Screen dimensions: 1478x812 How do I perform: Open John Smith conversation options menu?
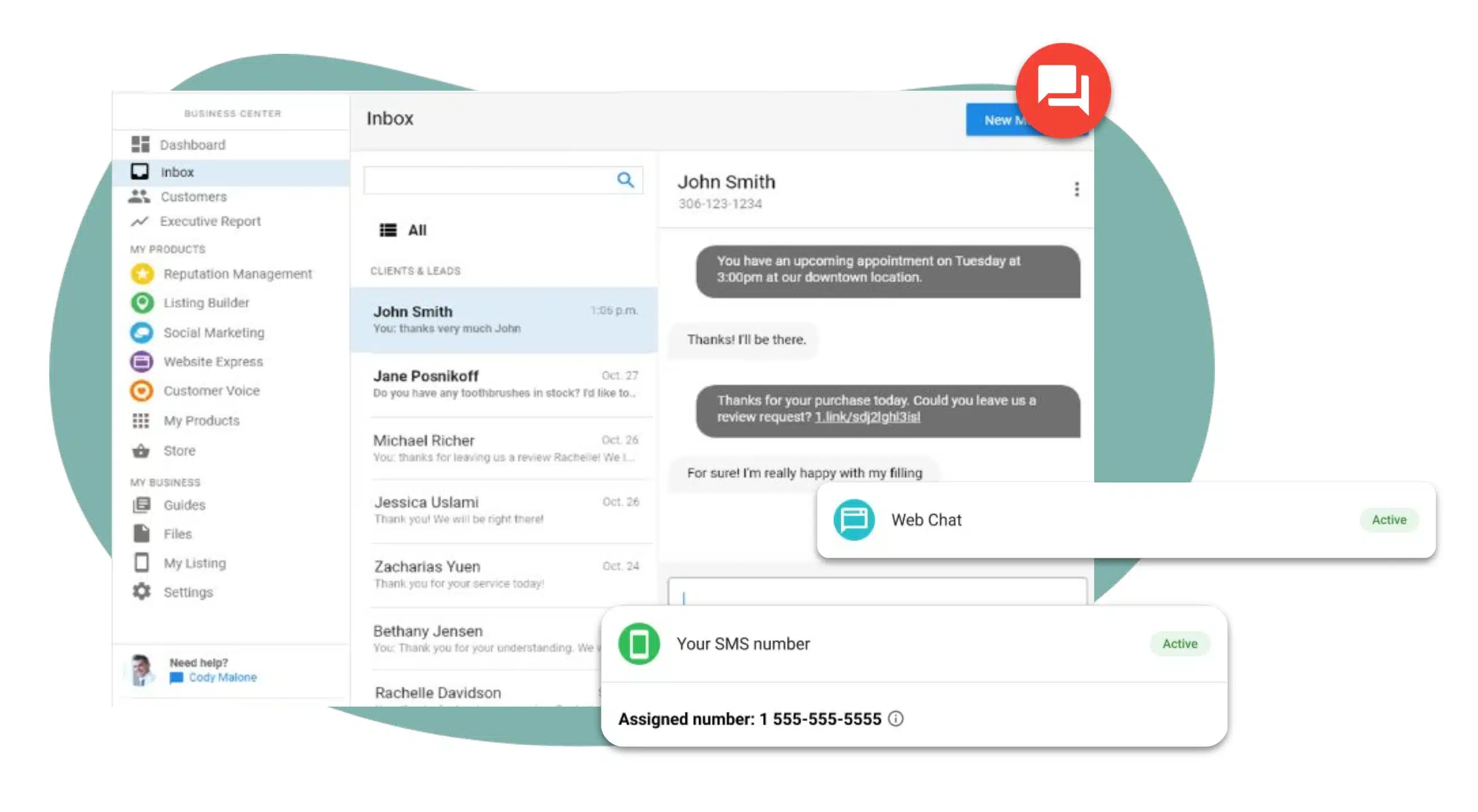click(x=1077, y=189)
